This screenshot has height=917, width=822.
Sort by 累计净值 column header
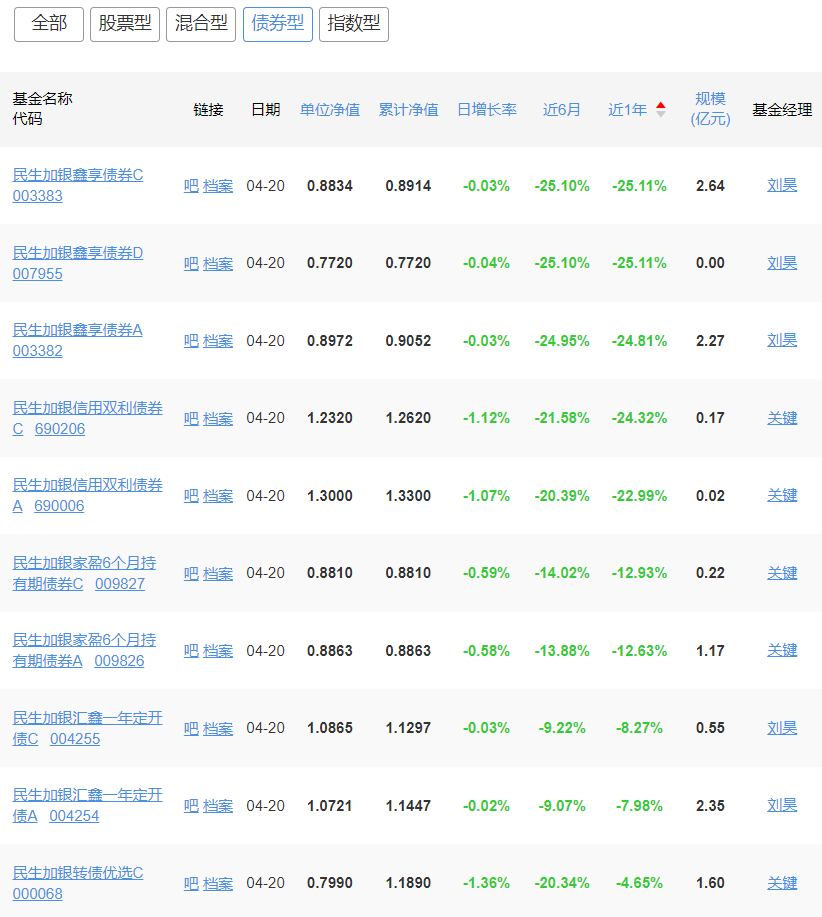pos(408,109)
